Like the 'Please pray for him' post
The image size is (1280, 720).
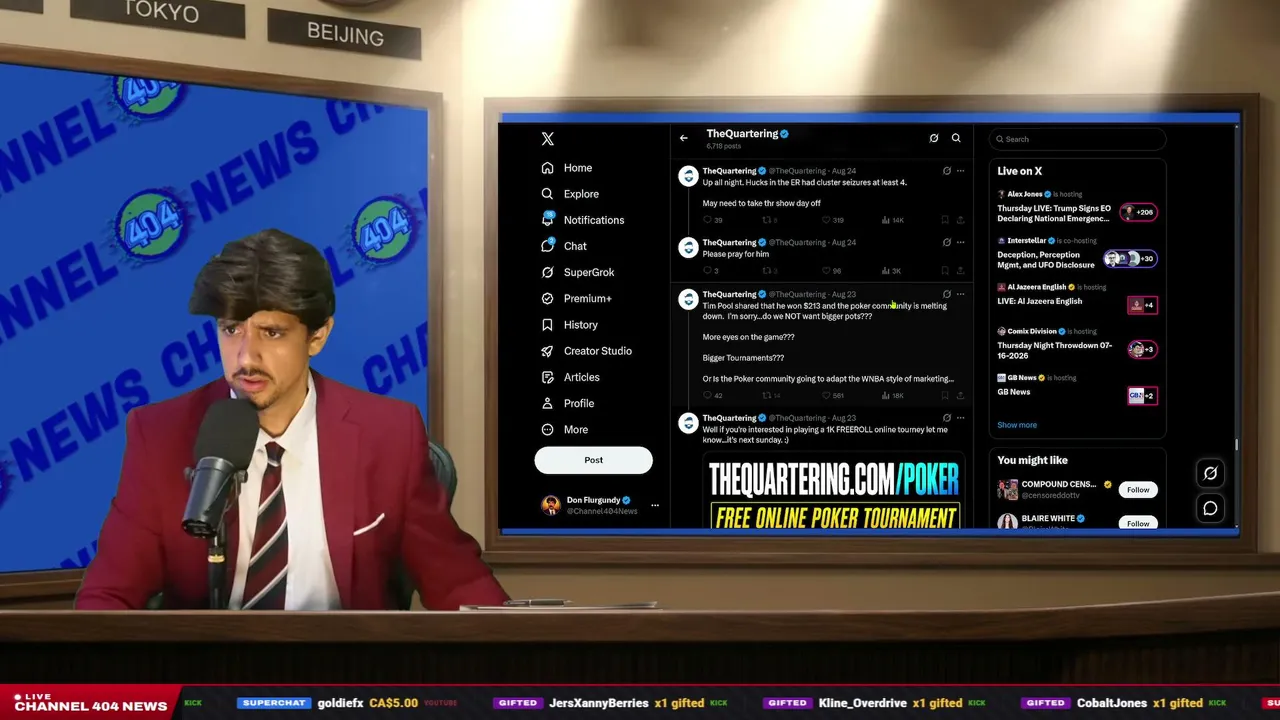tap(831, 271)
